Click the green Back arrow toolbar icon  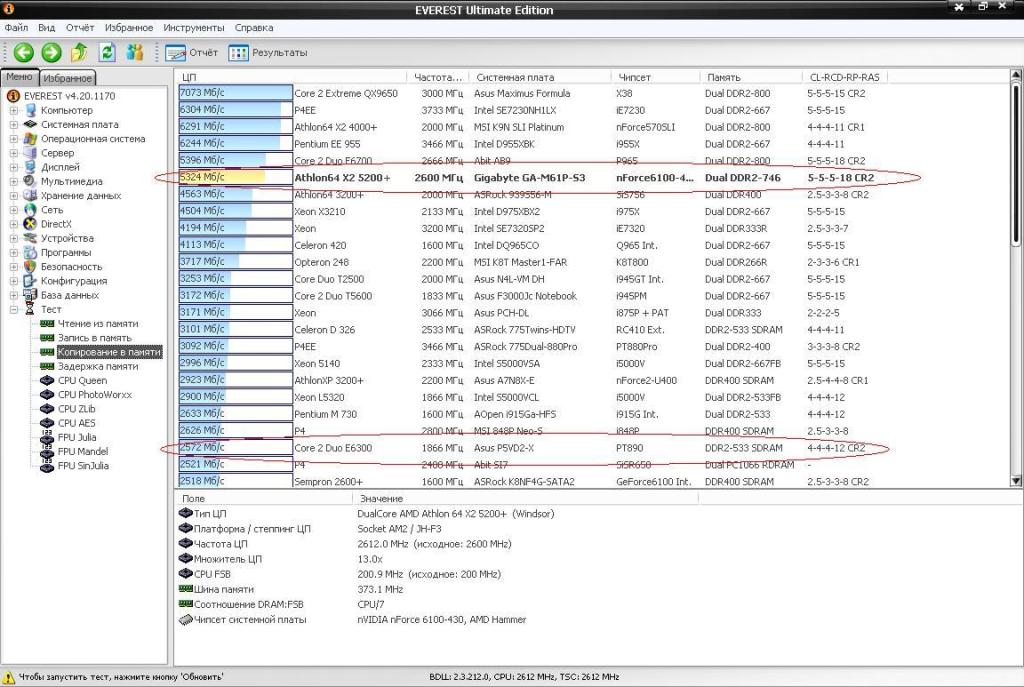pyautogui.click(x=24, y=52)
